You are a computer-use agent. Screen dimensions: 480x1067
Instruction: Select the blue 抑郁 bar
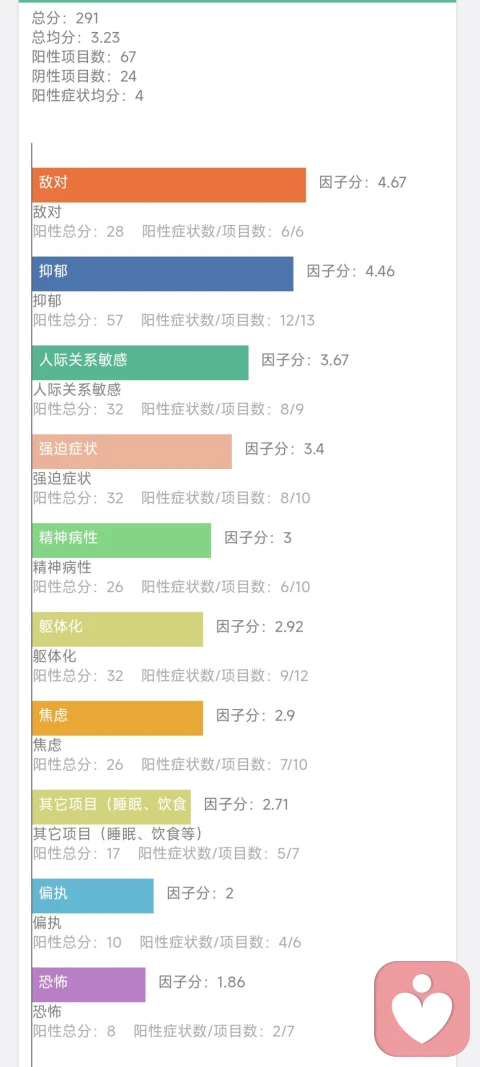tap(163, 274)
